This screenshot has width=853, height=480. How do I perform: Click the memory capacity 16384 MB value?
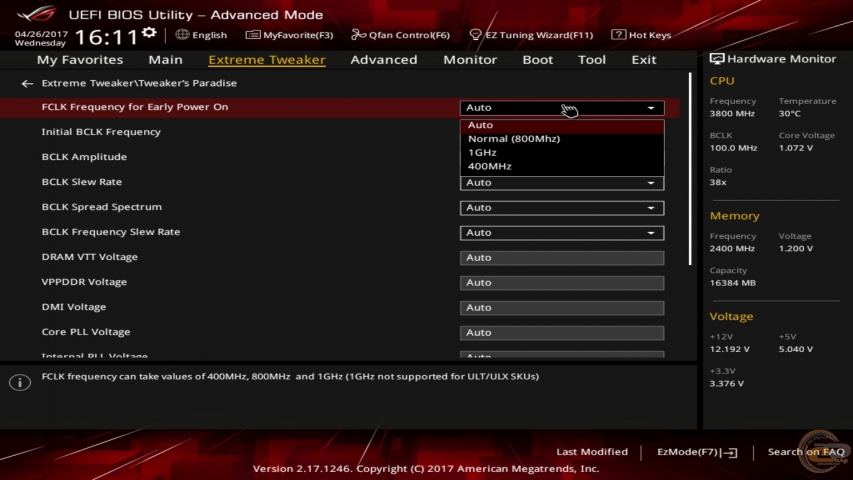pyautogui.click(x=733, y=283)
